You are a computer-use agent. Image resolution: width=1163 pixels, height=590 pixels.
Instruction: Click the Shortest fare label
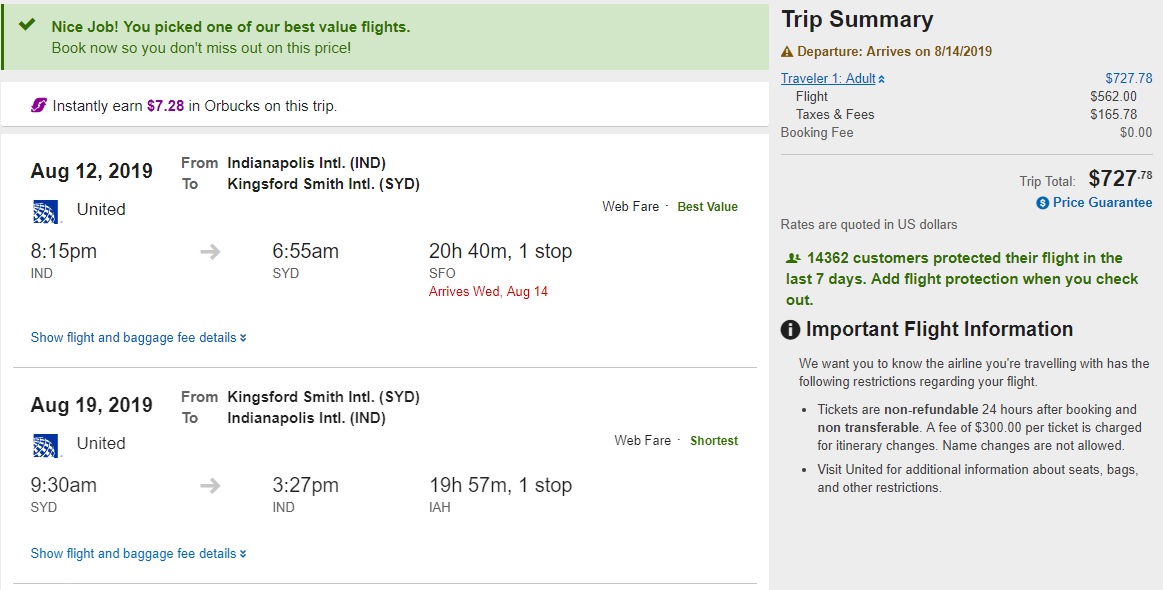(713, 441)
